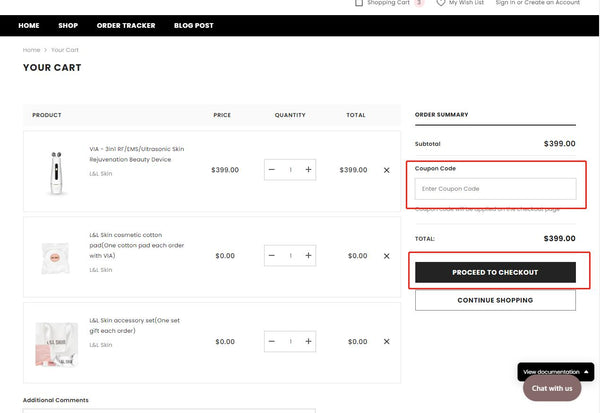Open Blog Post from navigation bar
This screenshot has height=413, width=600.
[x=194, y=25]
